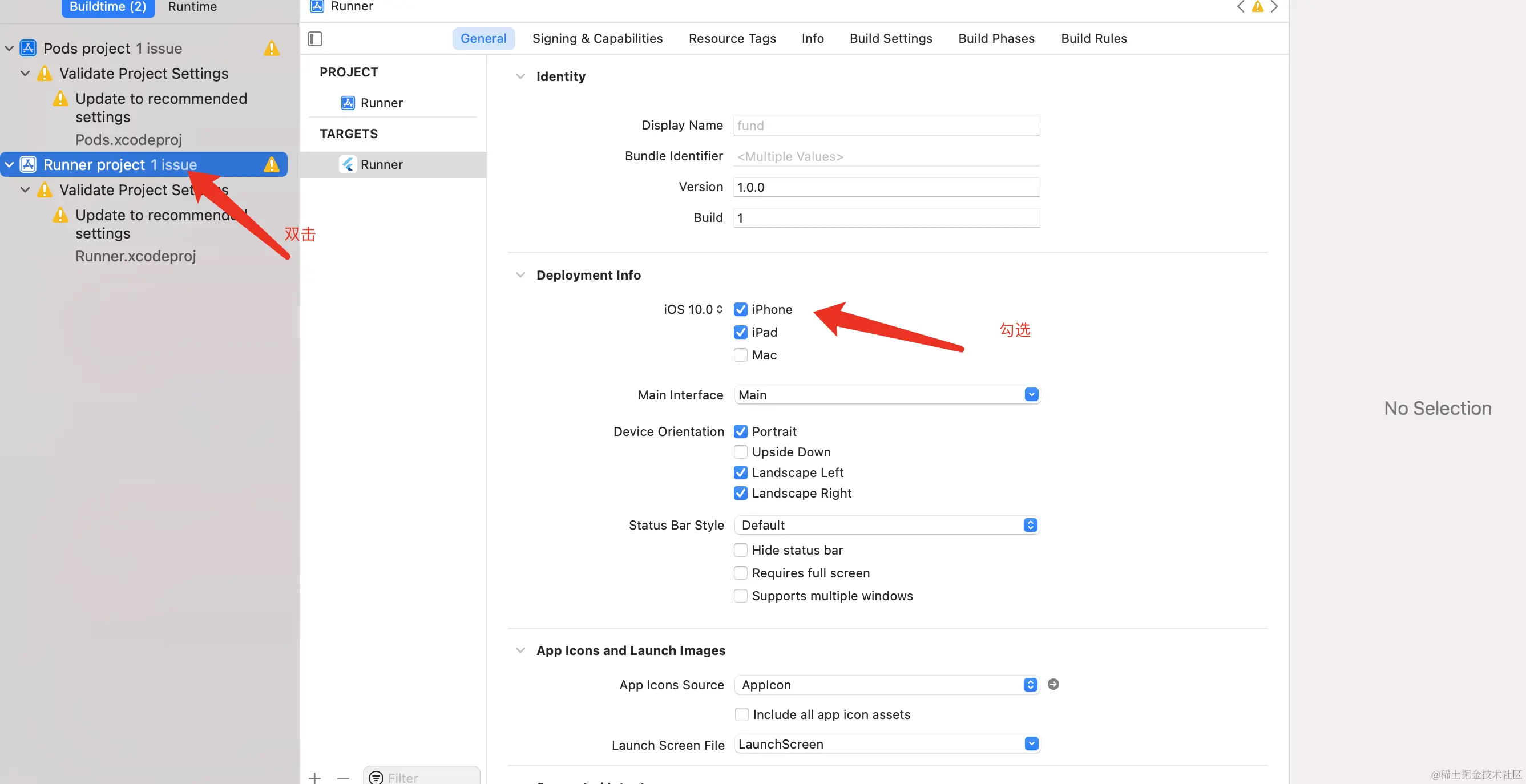Check the Upside Down orientation box

pyautogui.click(x=740, y=452)
